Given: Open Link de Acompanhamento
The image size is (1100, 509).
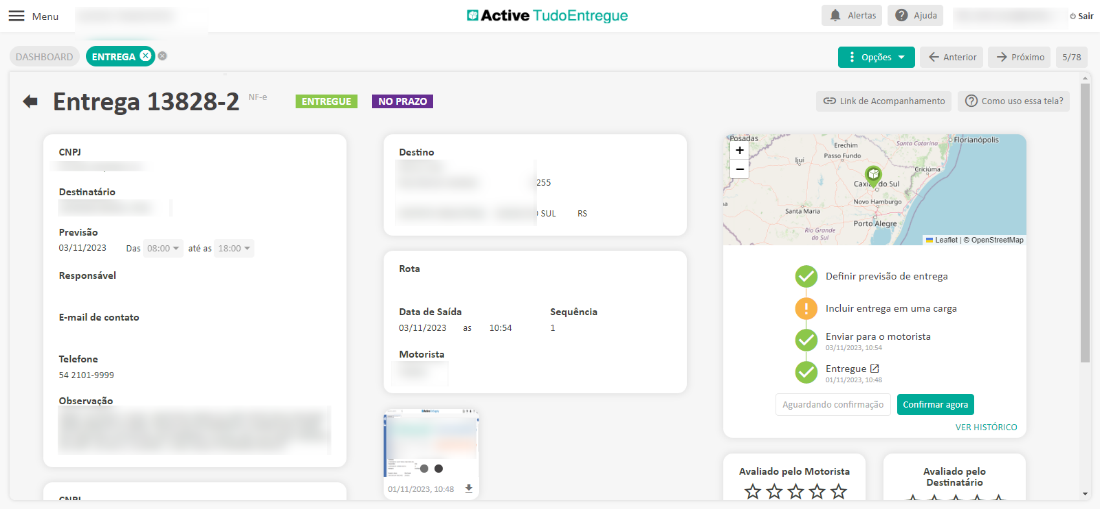Looking at the screenshot, I should click(883, 102).
